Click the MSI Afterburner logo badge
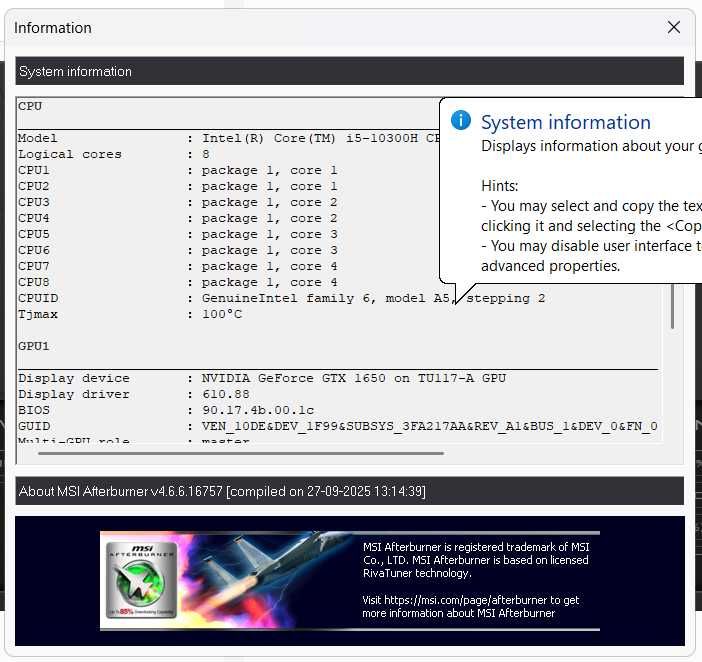 point(141,580)
